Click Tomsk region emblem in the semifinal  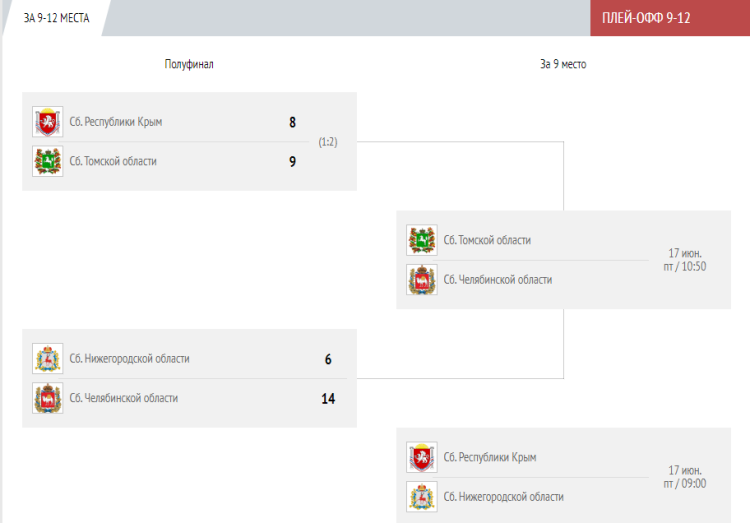coord(47,161)
